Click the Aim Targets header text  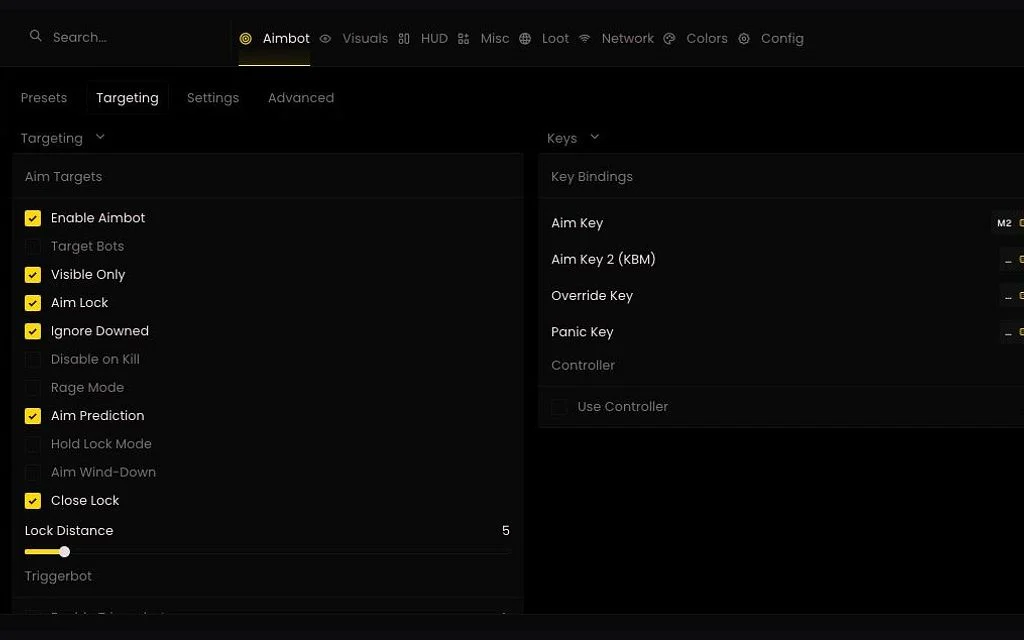[x=63, y=177]
